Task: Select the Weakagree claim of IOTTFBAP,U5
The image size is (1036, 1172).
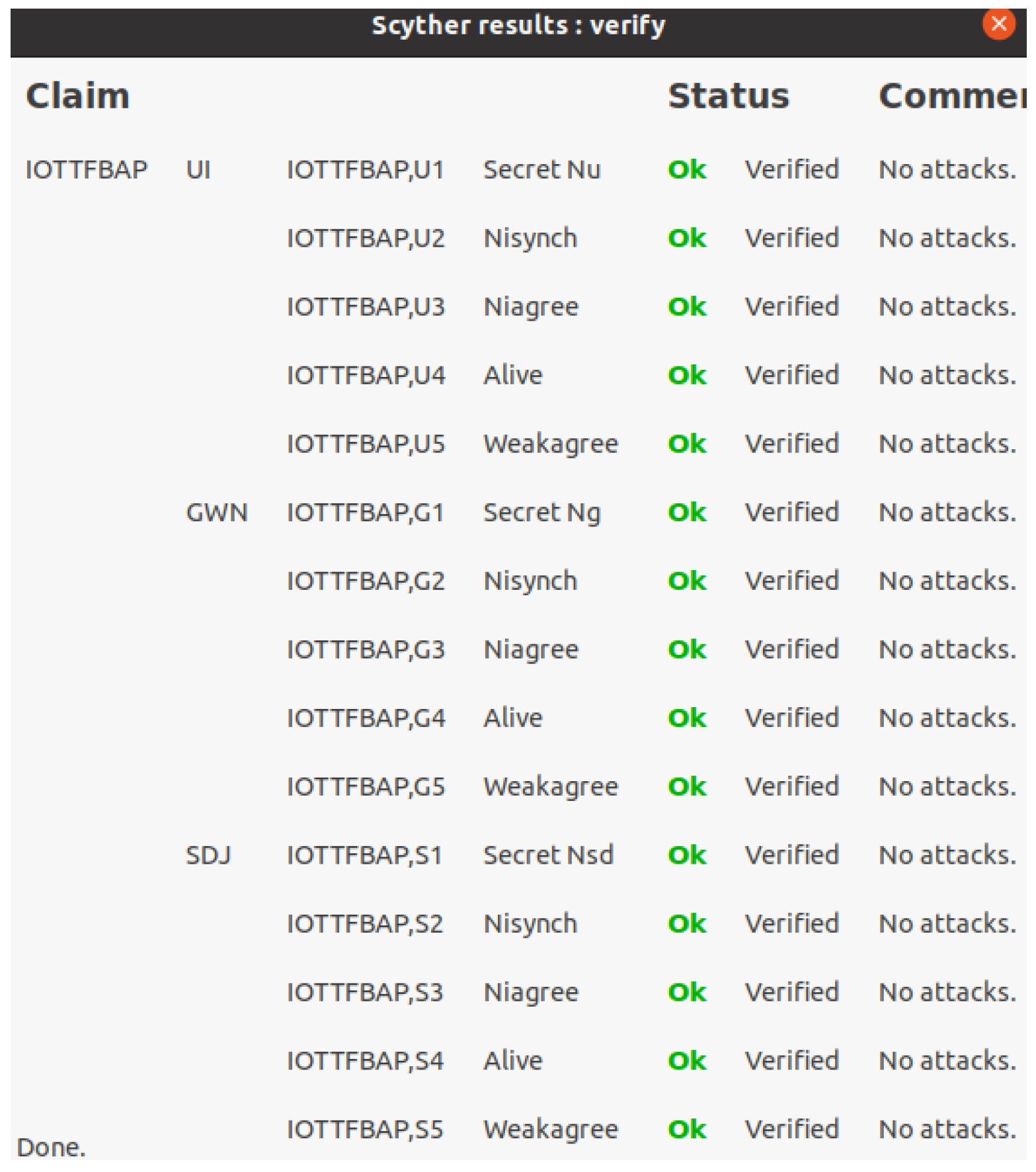Action: tap(550, 444)
